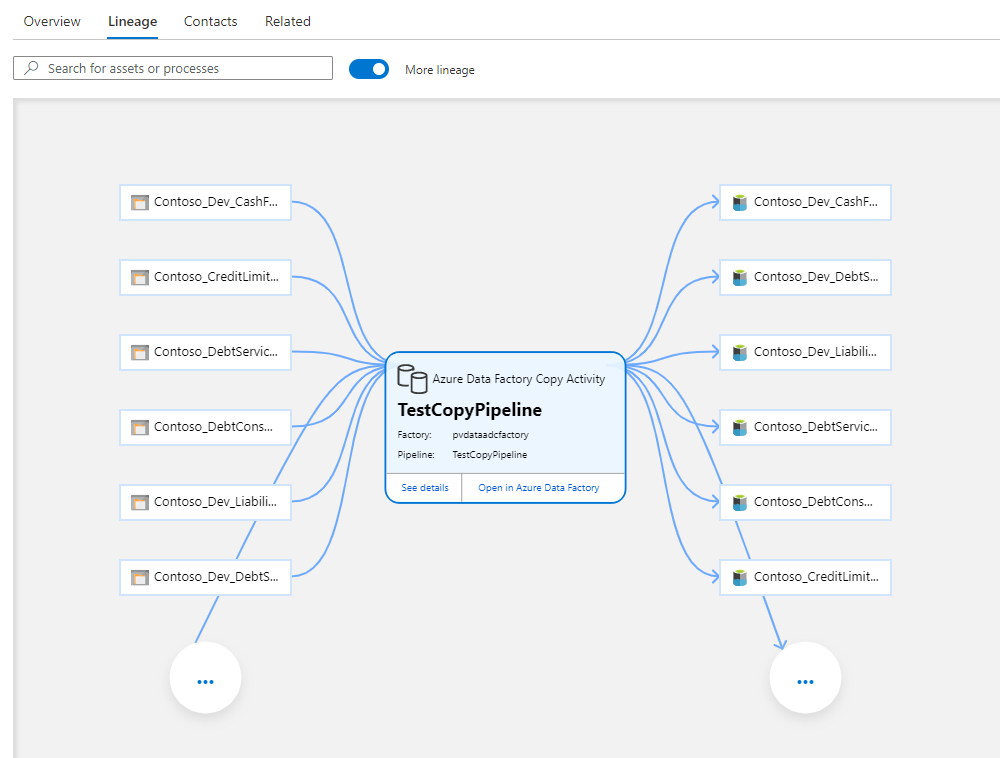The image size is (1000, 758).
Task: Click storage icon of right Contoso_DebtServic... node
Action: [740, 427]
